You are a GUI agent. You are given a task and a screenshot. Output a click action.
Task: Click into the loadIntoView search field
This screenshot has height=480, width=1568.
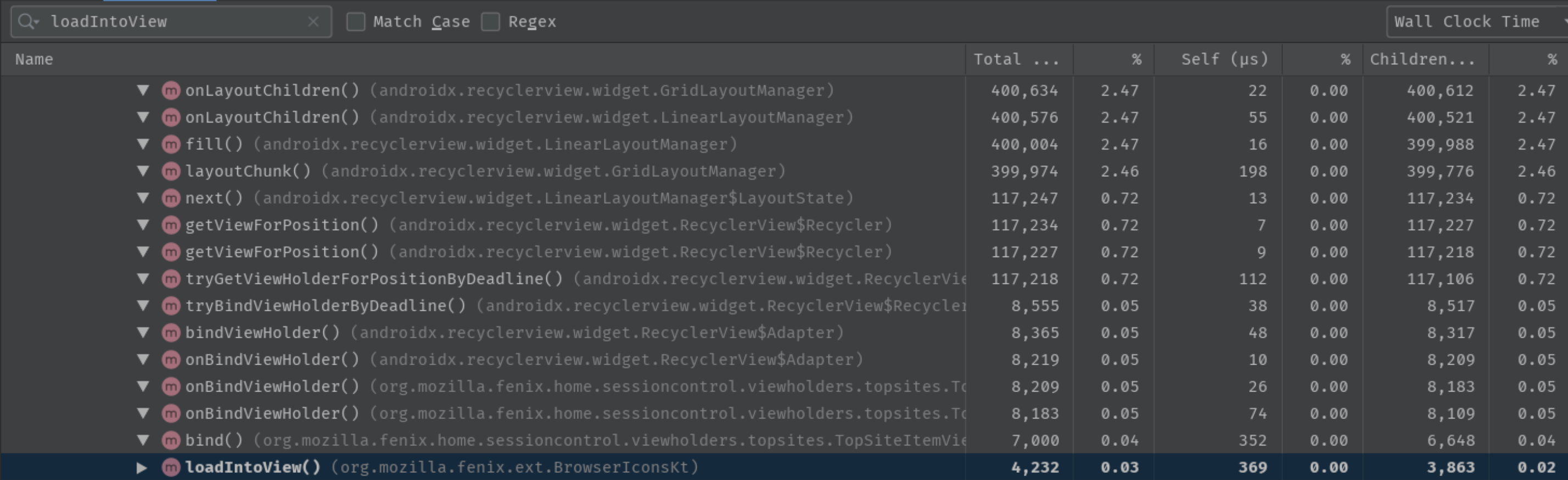[x=171, y=22]
